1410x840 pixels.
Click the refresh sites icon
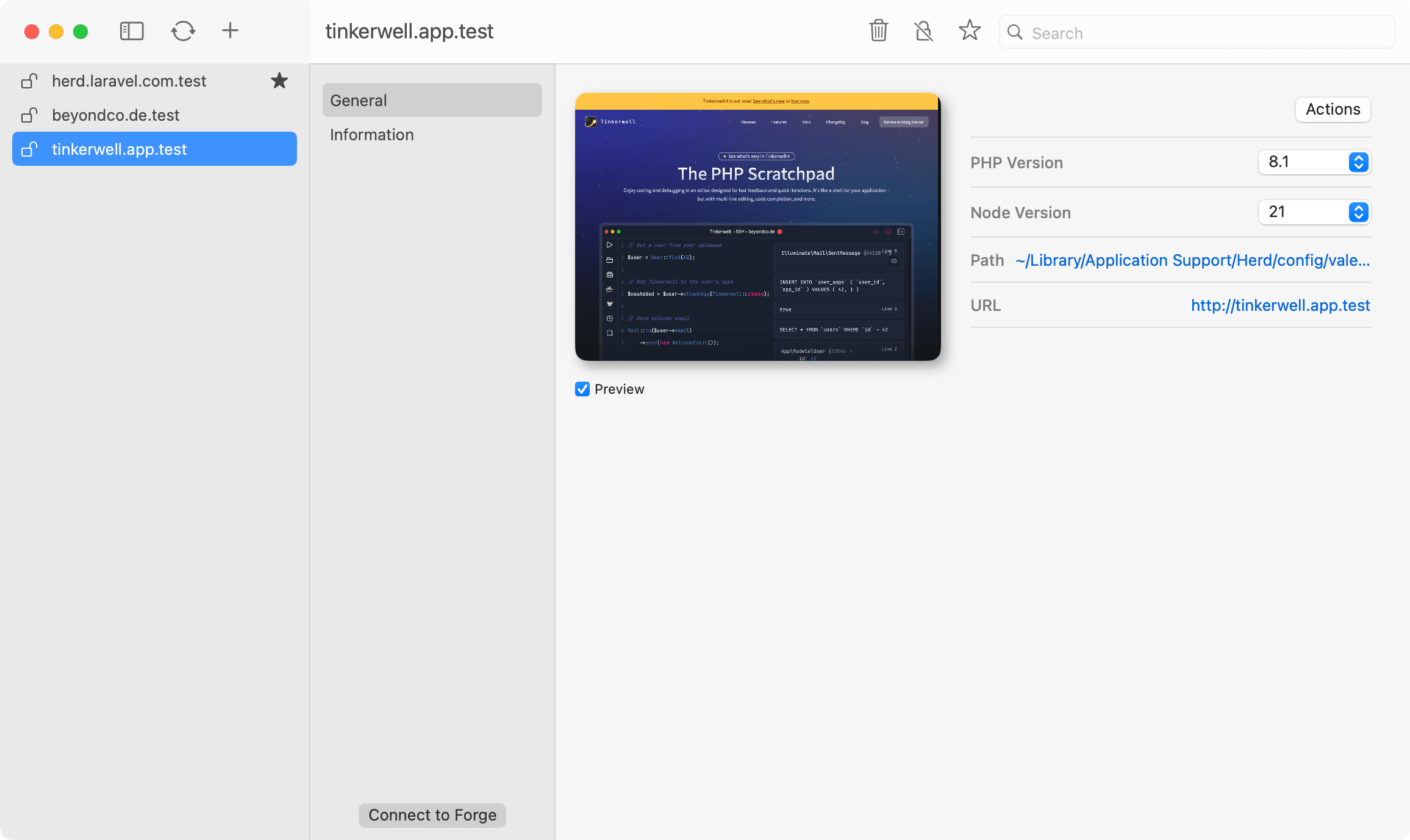[183, 31]
